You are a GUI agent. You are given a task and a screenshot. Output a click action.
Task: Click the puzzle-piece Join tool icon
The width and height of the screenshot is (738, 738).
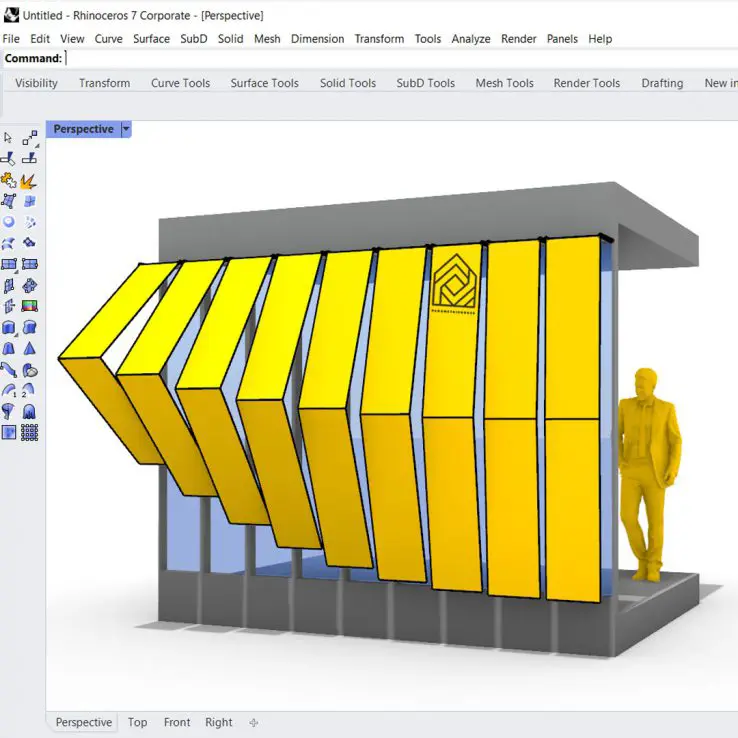(9, 180)
